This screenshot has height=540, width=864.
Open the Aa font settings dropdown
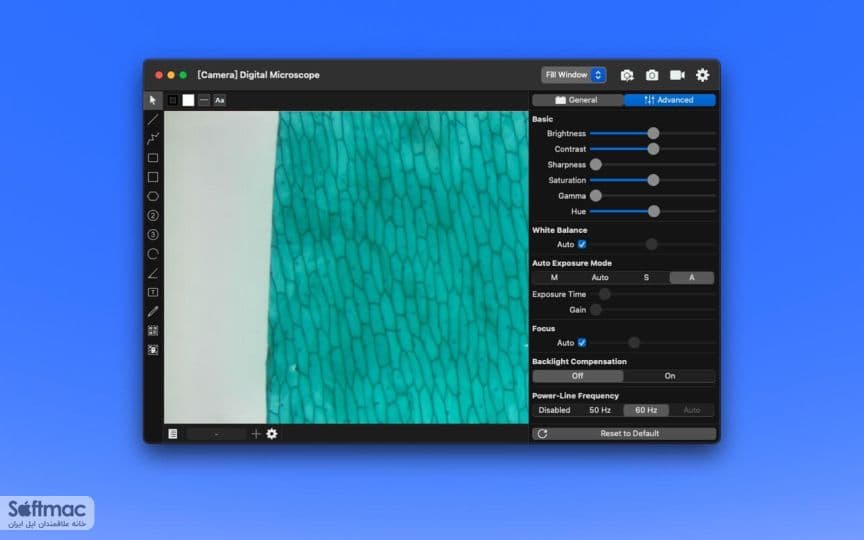(219, 100)
